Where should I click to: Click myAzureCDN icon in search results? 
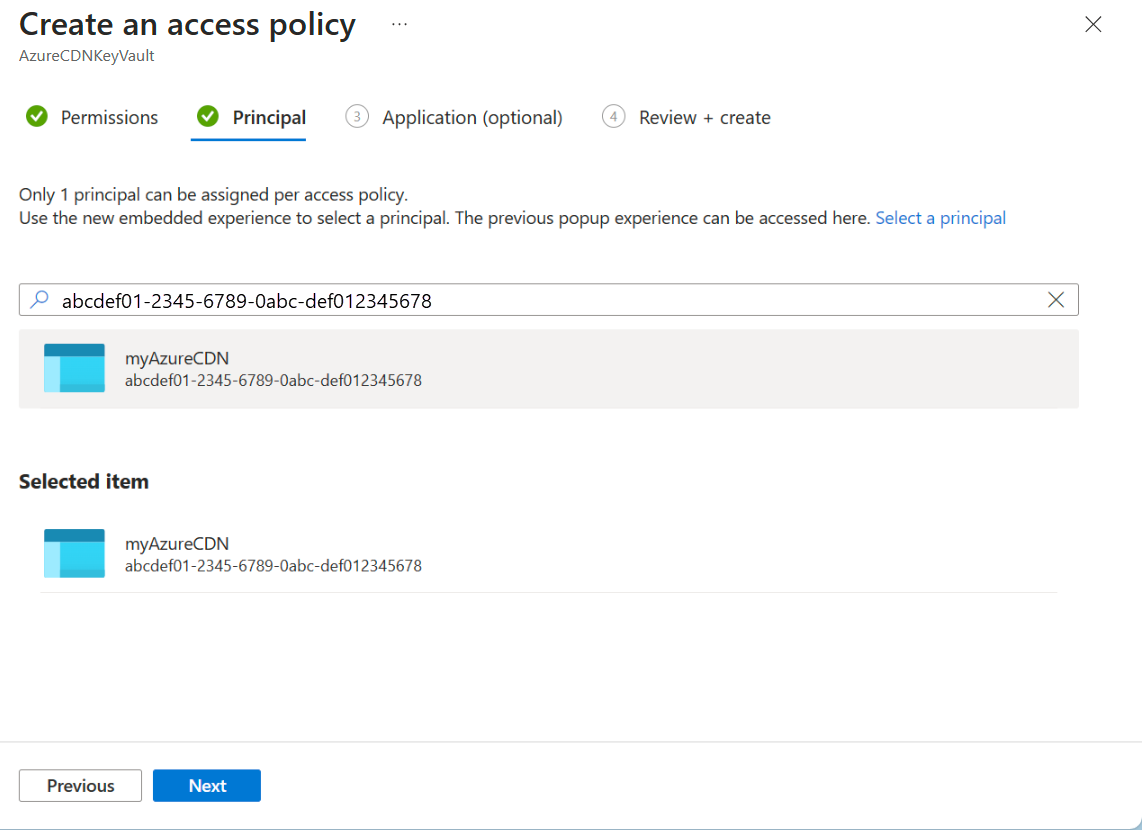point(74,368)
